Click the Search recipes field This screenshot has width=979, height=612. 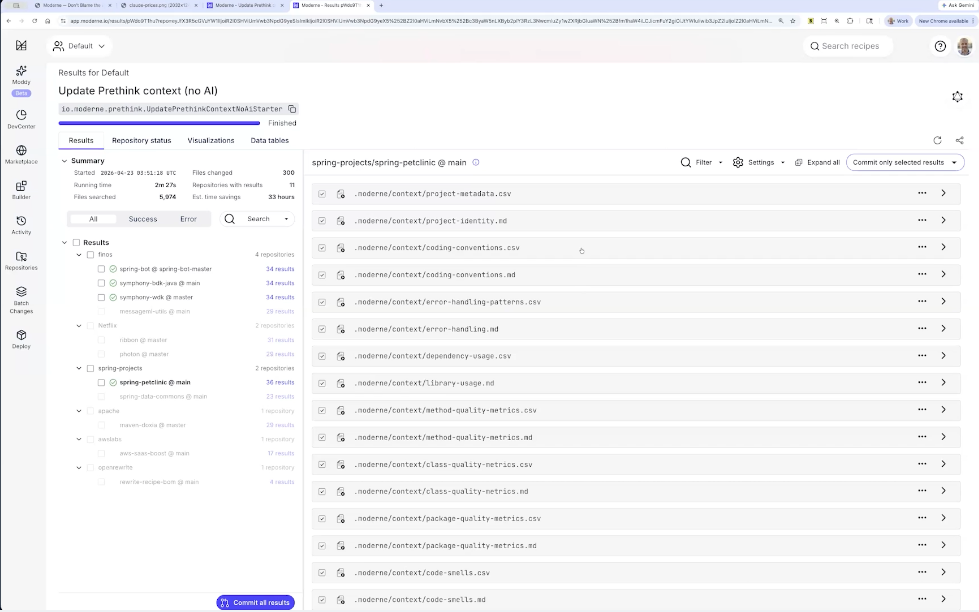(x=848, y=46)
